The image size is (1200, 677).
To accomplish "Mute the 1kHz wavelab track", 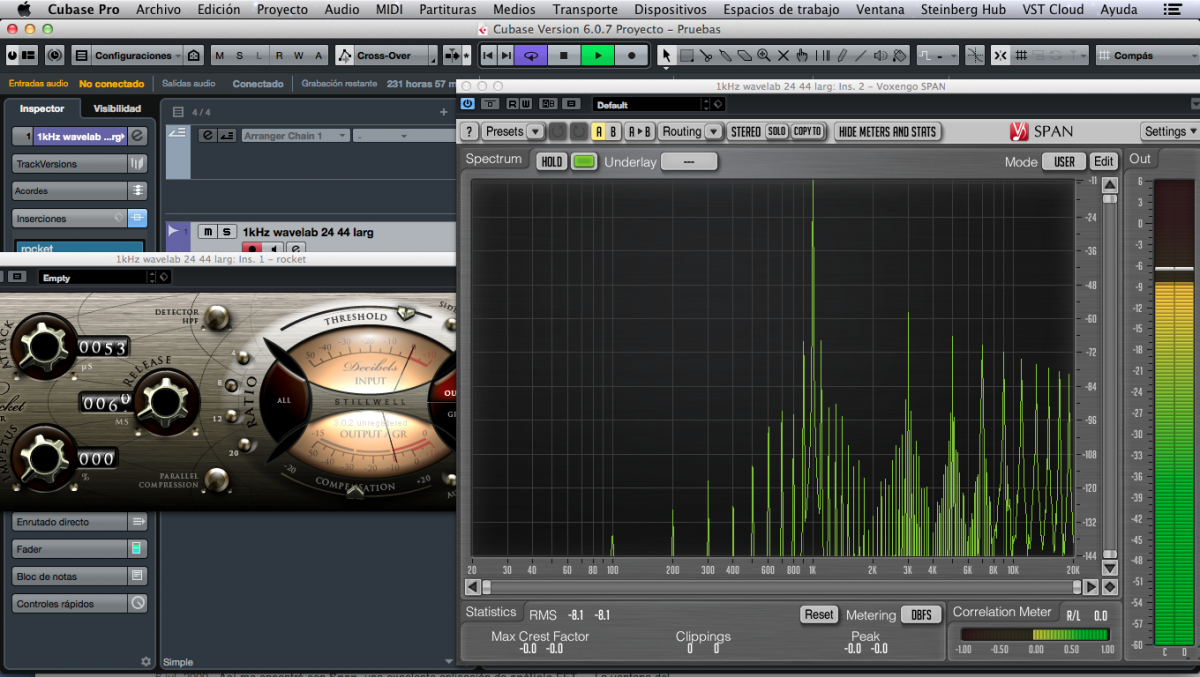I will 206,232.
